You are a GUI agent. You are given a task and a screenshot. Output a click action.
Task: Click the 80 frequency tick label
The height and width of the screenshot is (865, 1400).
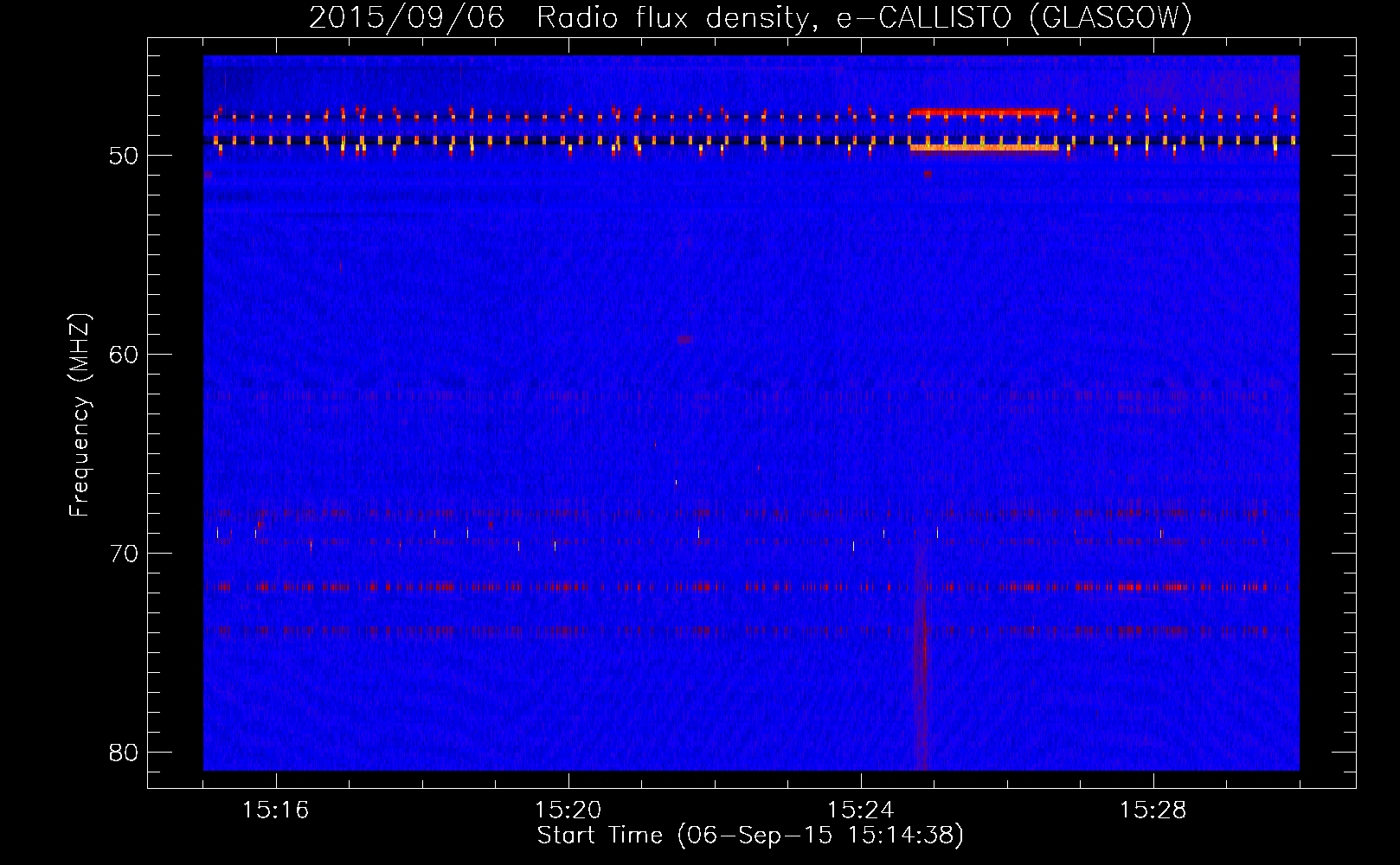pyautogui.click(x=124, y=753)
